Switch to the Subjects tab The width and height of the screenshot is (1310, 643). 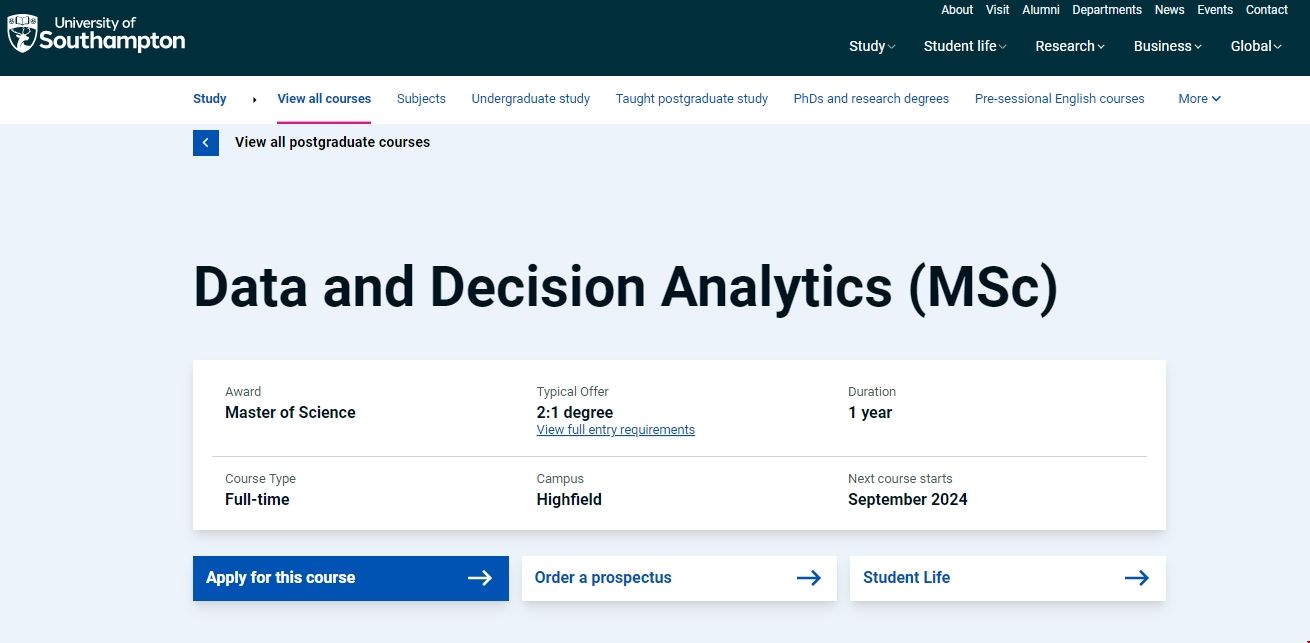[x=421, y=99]
